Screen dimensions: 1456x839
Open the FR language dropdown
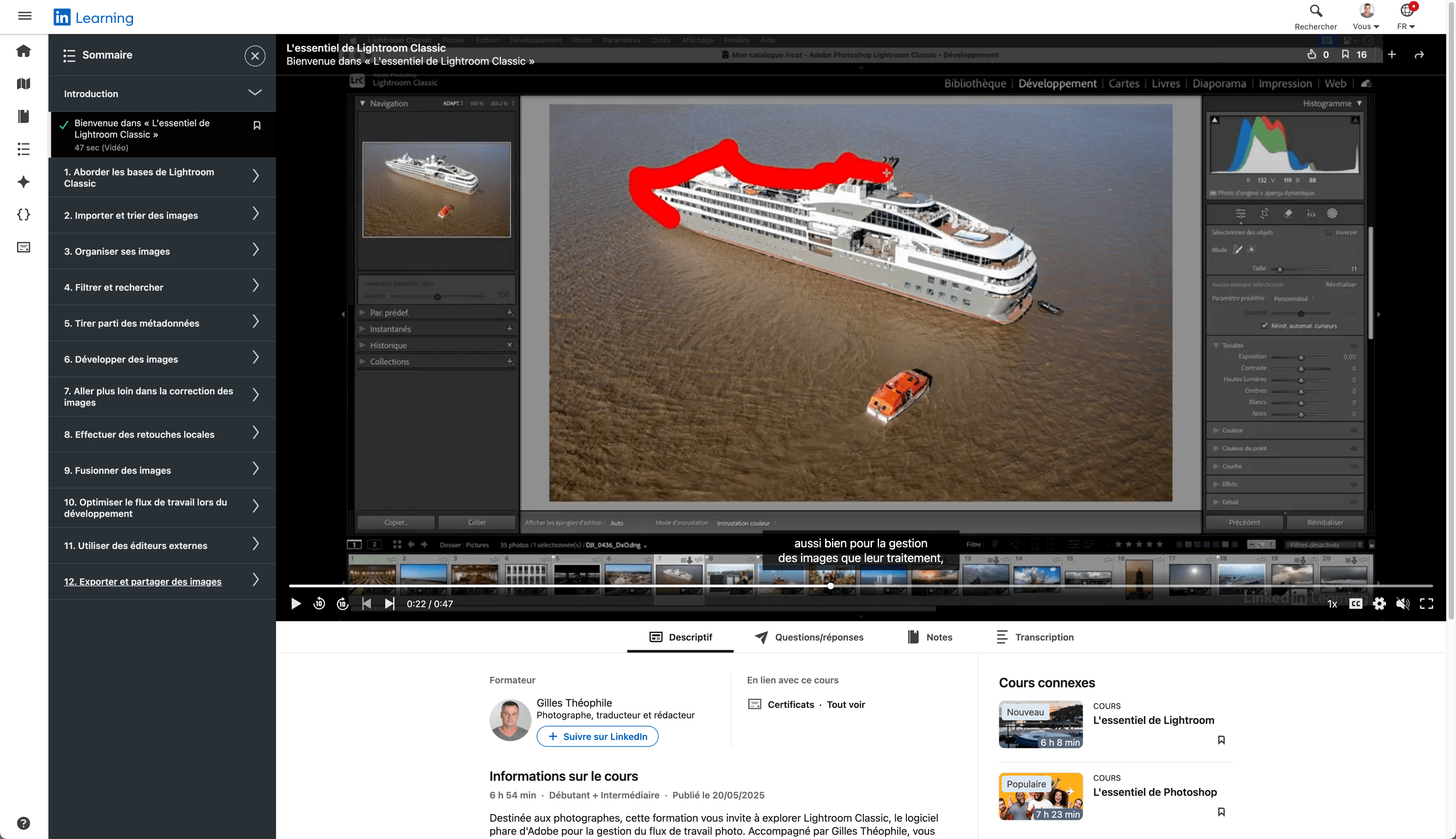pyautogui.click(x=1406, y=17)
